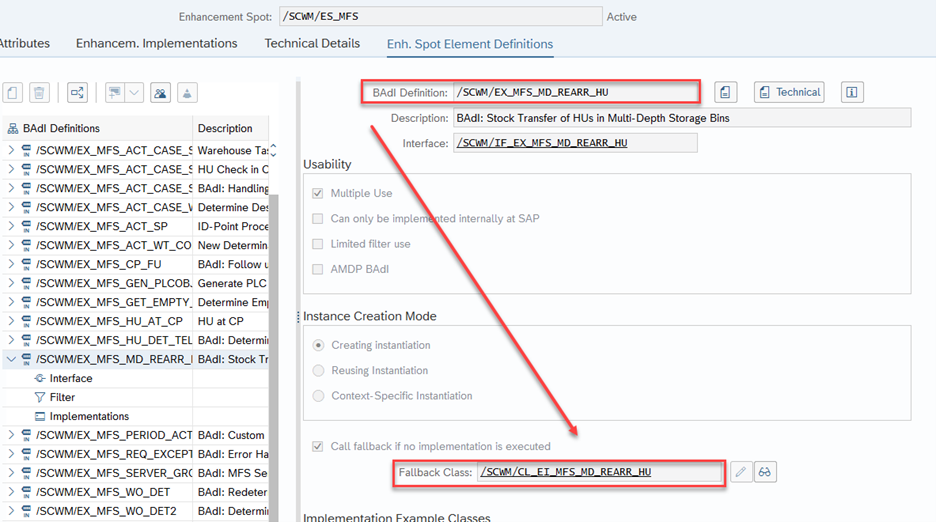
Task: Click the Interface node icon in tree
Action: (39, 378)
